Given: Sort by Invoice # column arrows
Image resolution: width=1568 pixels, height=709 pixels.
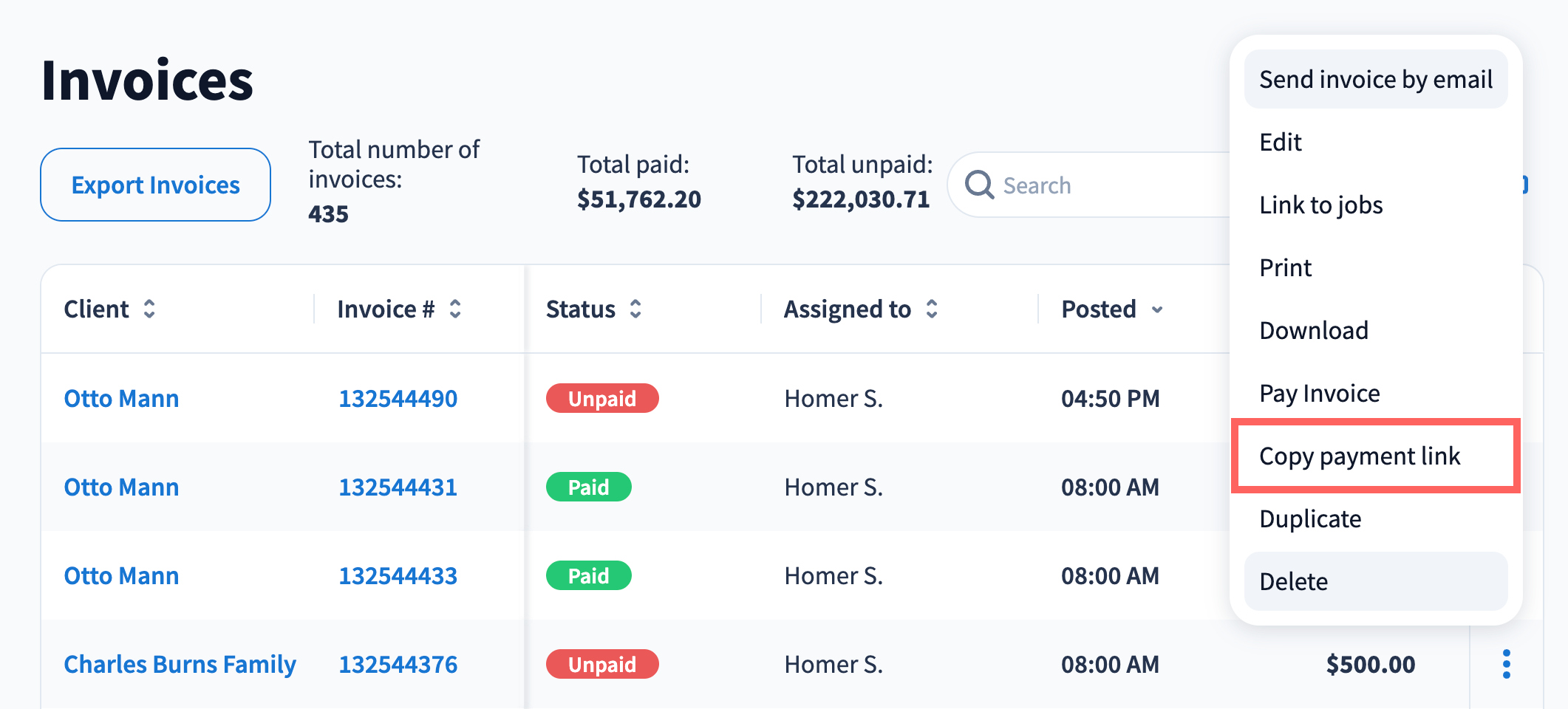Looking at the screenshot, I should [455, 309].
